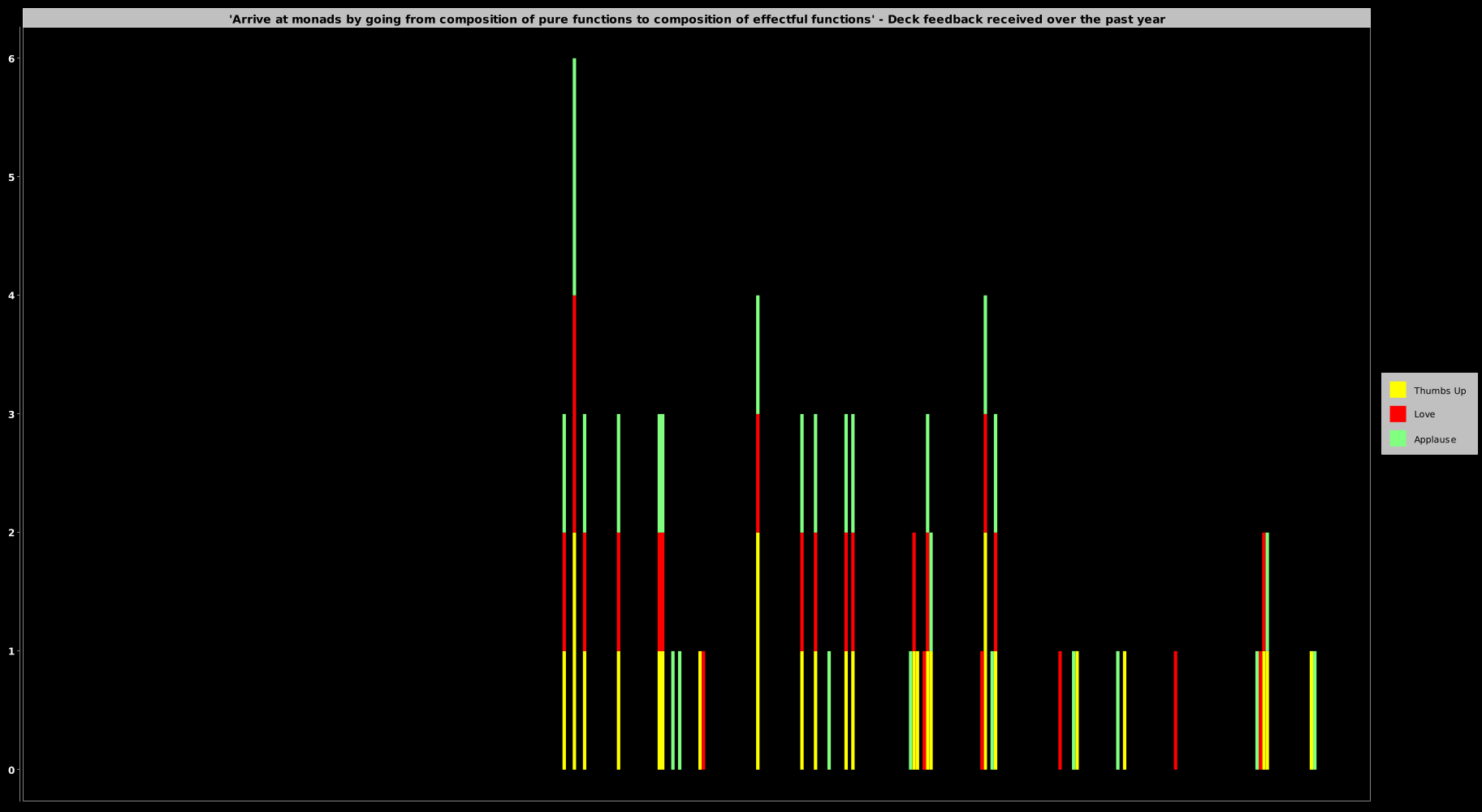Click the y-axis label 2
Image resolution: width=1482 pixels, height=812 pixels.
pyautogui.click(x=11, y=533)
